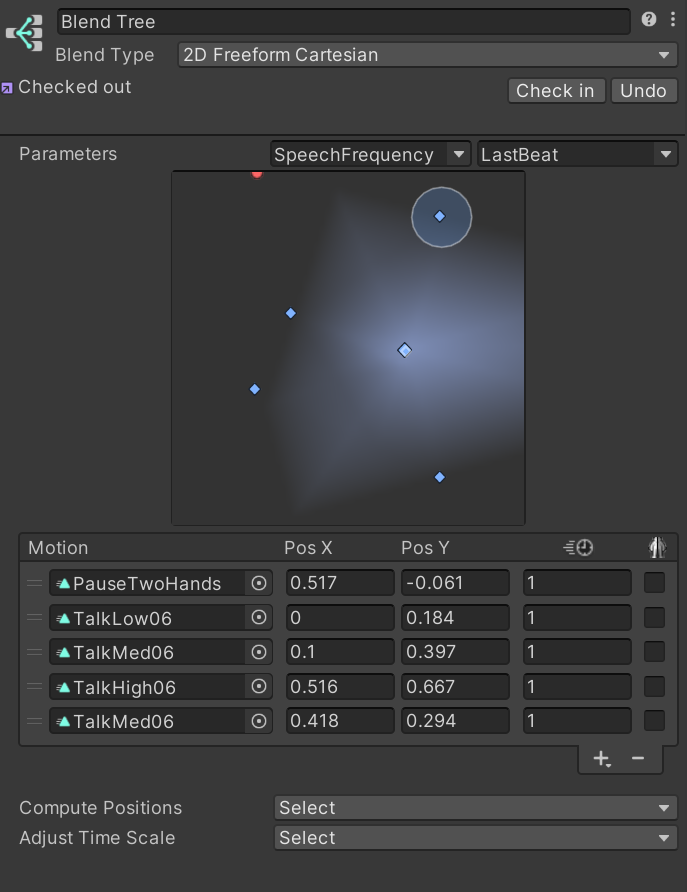
Task: Open the Compute Positions Select dropdown
Action: tap(475, 808)
